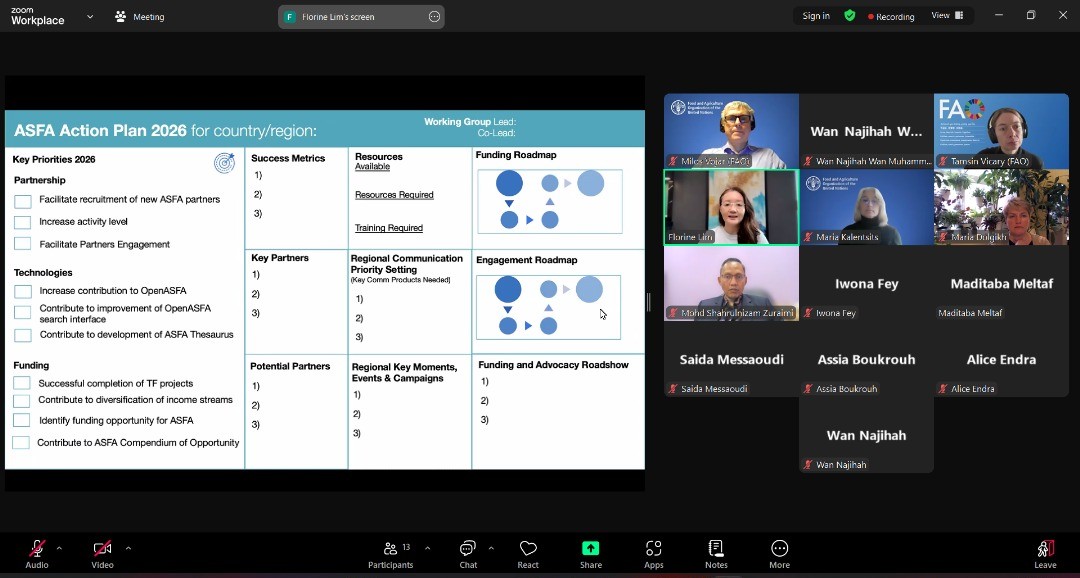Screen dimensions: 1080x578
Task: Check 'Identify funding opportunity for ASFA' box
Action: coord(22,421)
